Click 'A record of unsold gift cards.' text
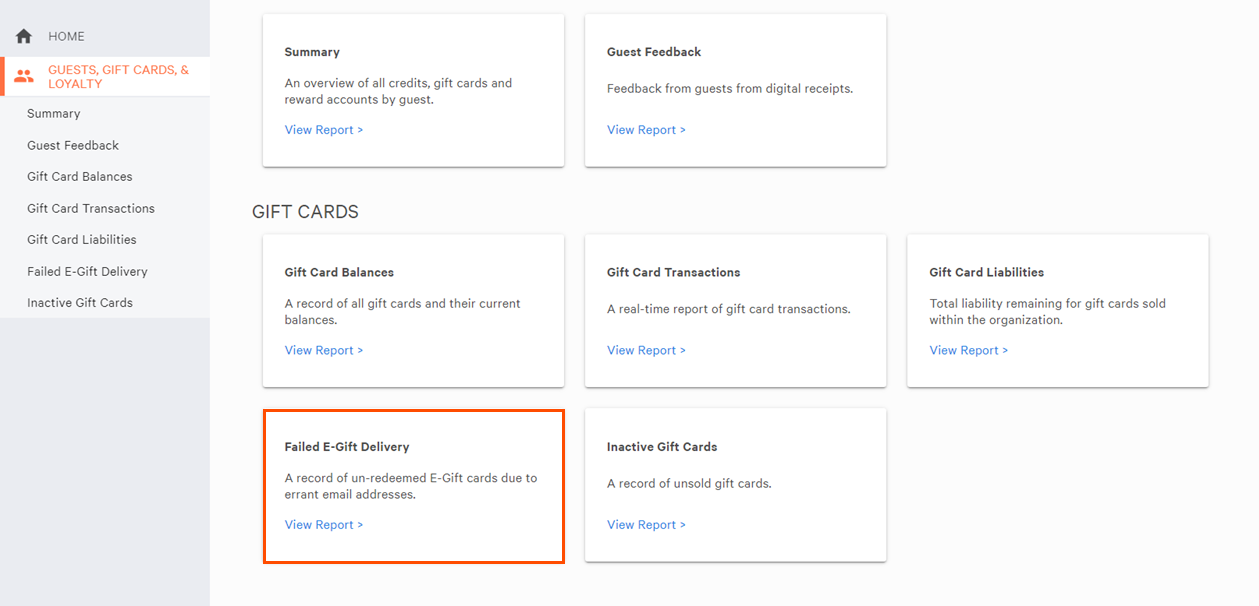 click(x=689, y=484)
